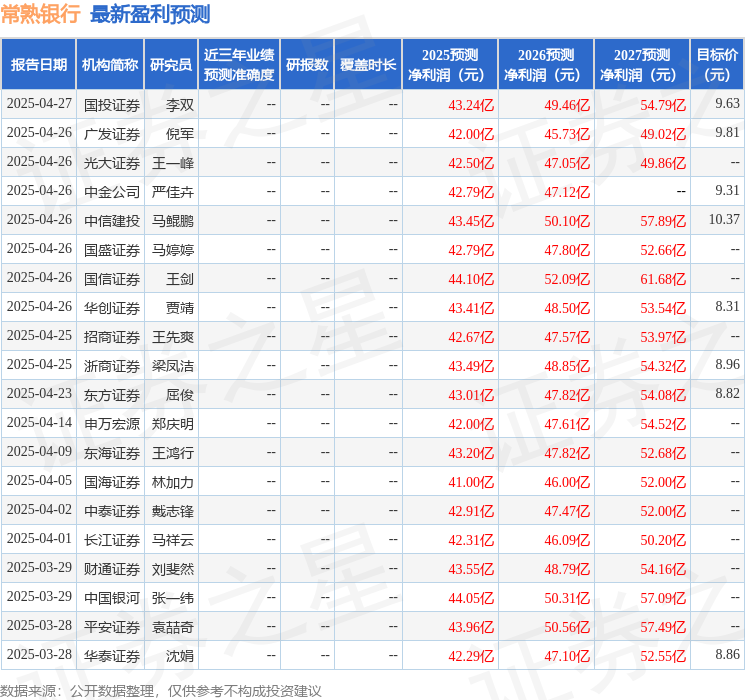Click the 目标价 column header
The width and height of the screenshot is (745, 700).
click(x=717, y=65)
